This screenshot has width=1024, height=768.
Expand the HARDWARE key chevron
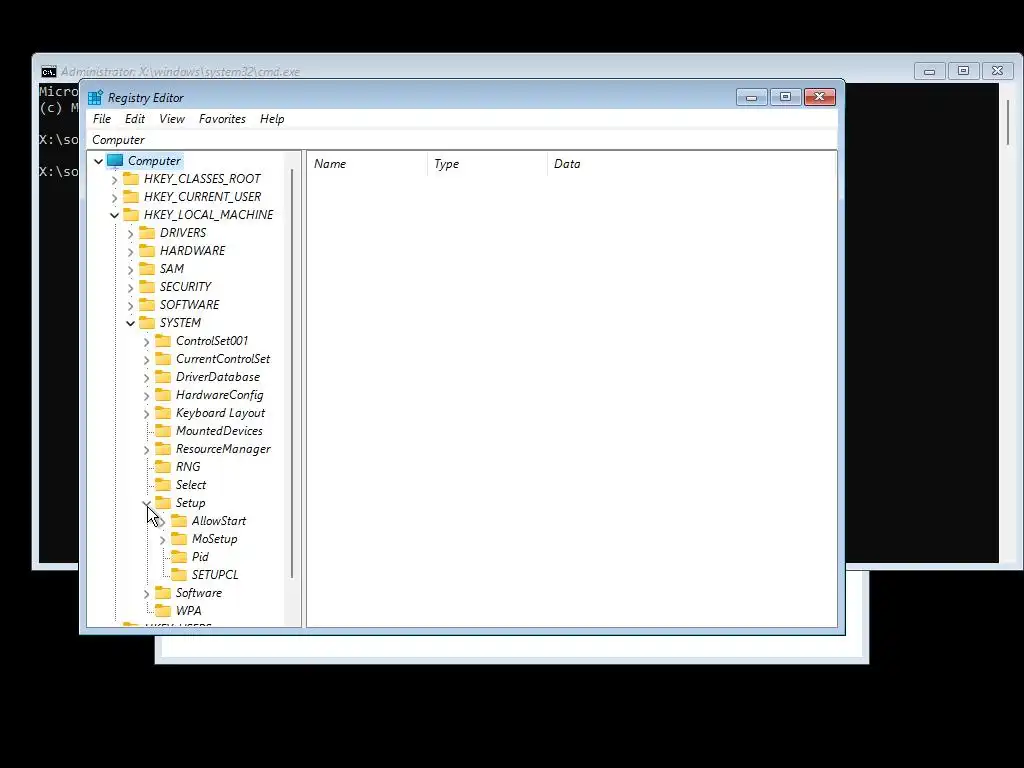(130, 251)
